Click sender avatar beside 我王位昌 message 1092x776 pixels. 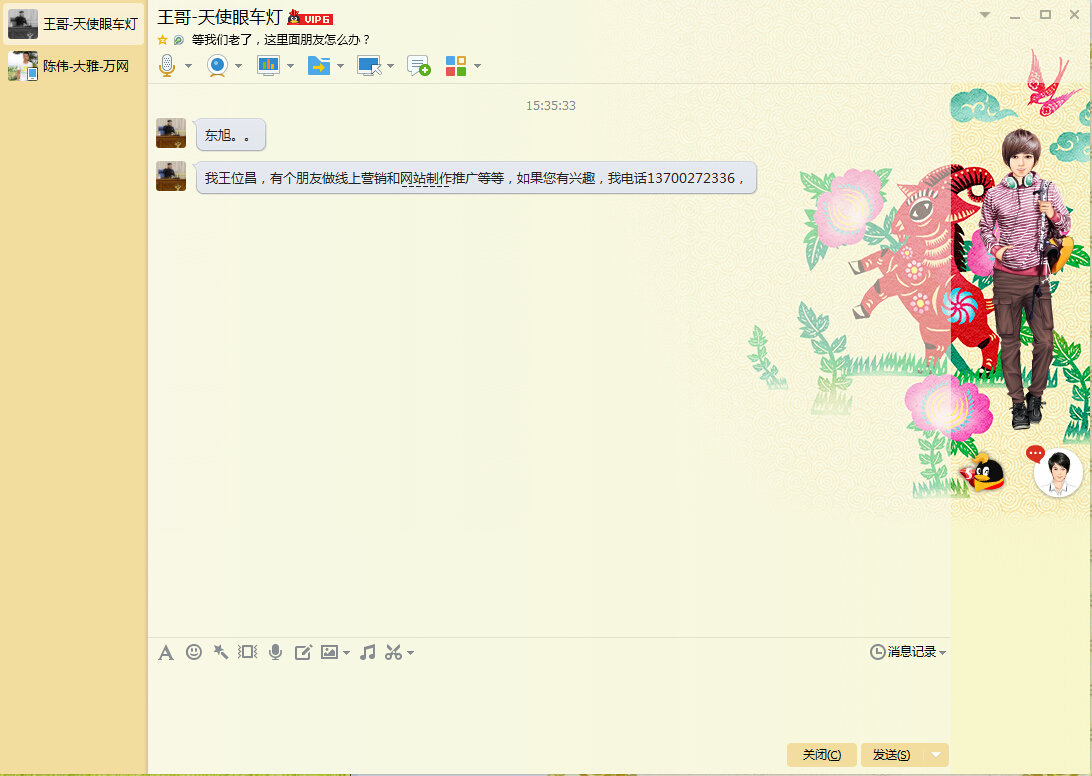[171, 176]
